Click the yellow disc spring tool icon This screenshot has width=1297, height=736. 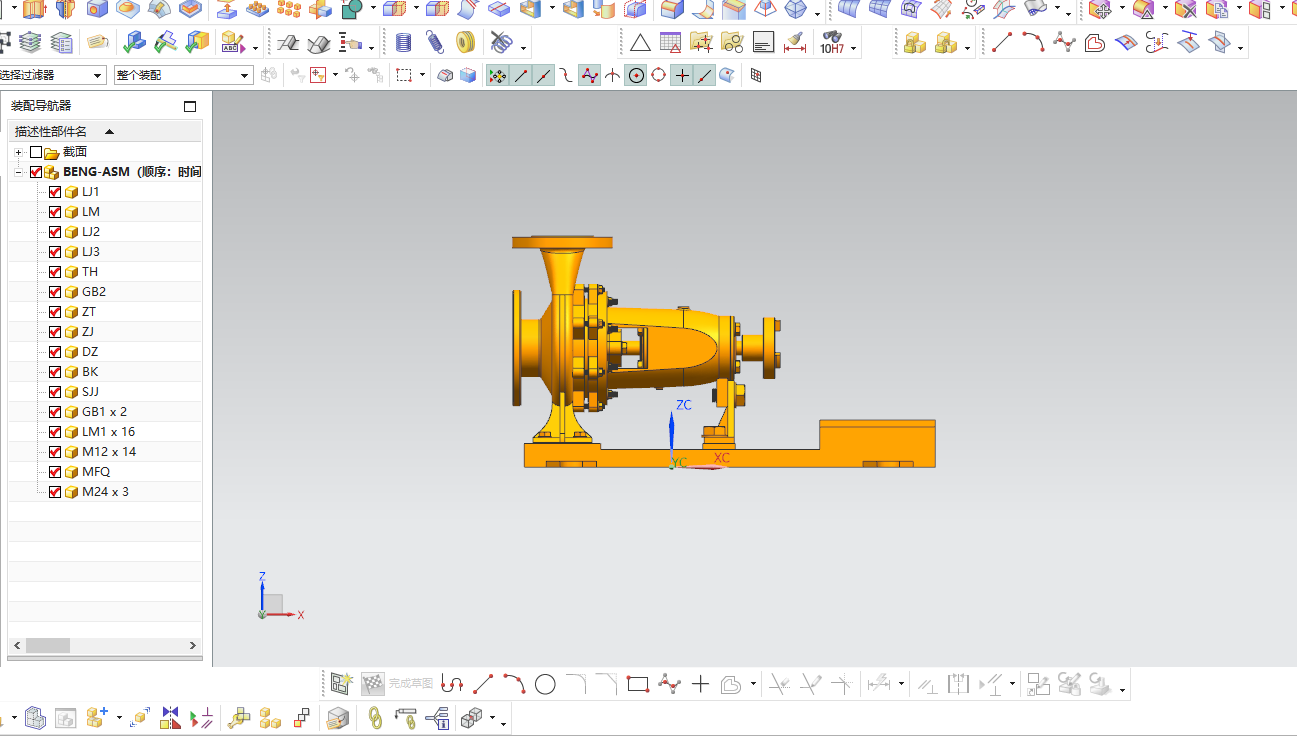[465, 43]
